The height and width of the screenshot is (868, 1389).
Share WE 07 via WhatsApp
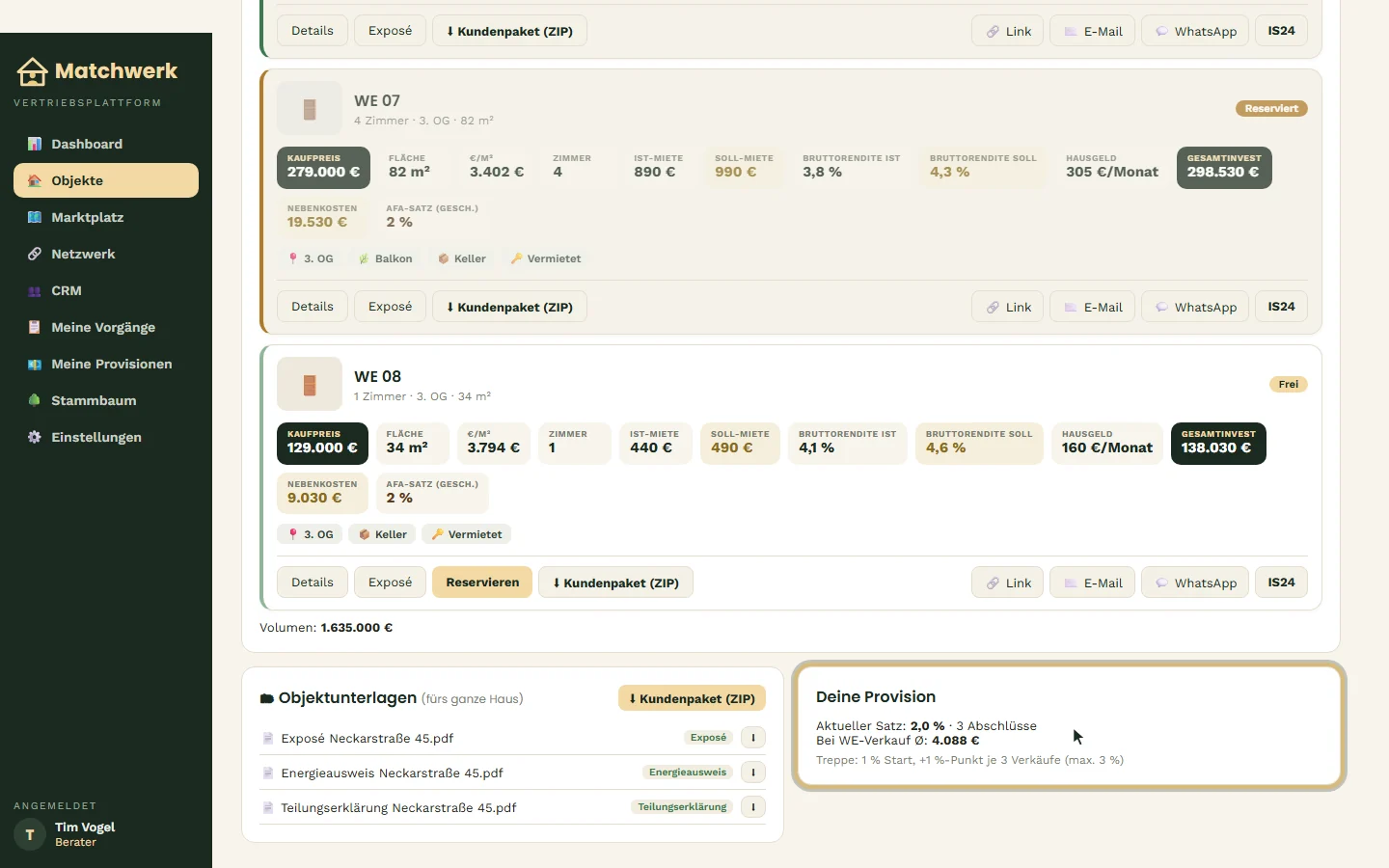pyautogui.click(x=1195, y=307)
